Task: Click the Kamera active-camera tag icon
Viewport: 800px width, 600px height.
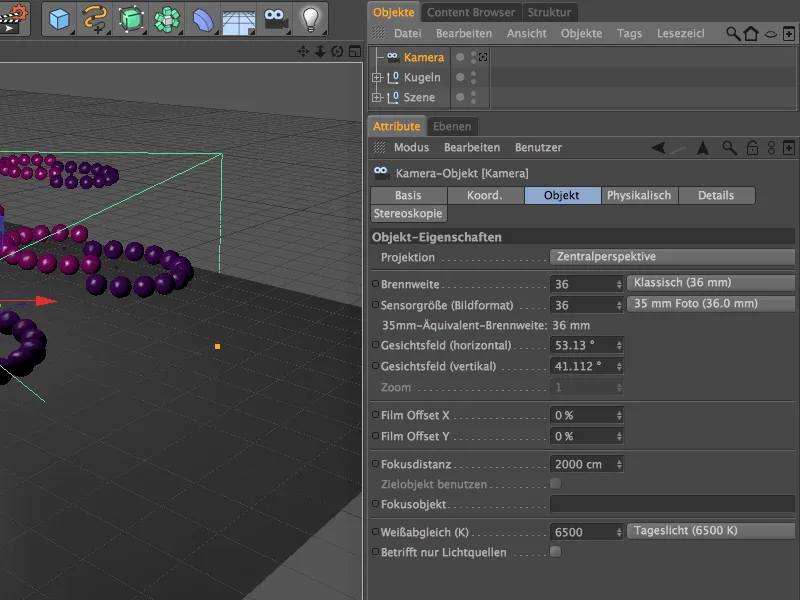Action: coord(483,57)
